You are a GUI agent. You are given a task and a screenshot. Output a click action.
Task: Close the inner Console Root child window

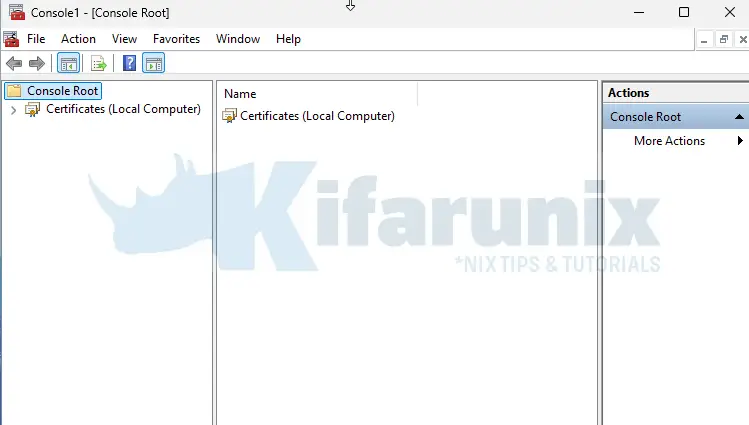tap(743, 40)
